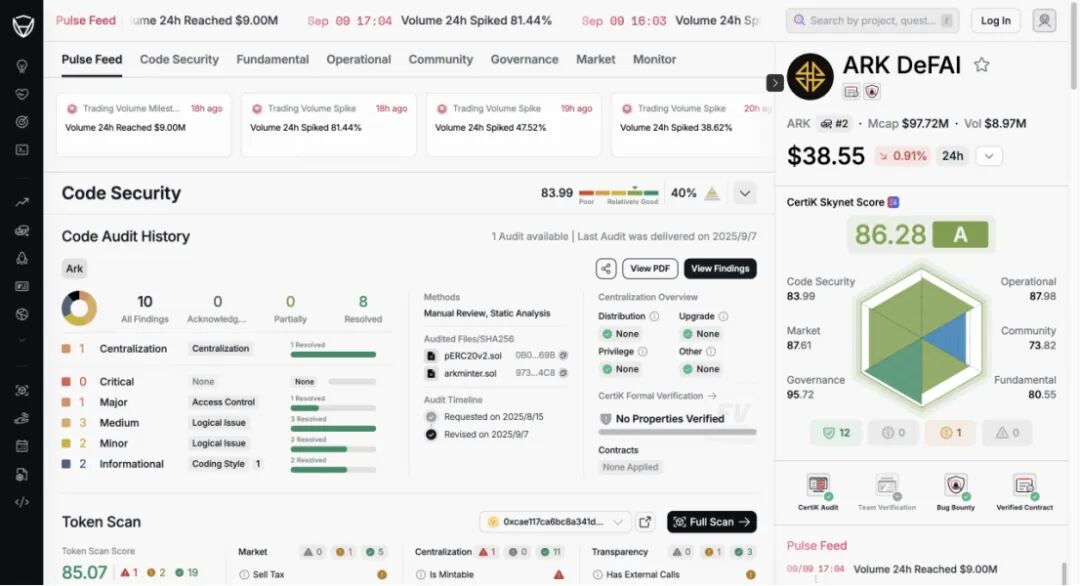
Task: Switch to the Fundamental tab
Action: coord(272,59)
